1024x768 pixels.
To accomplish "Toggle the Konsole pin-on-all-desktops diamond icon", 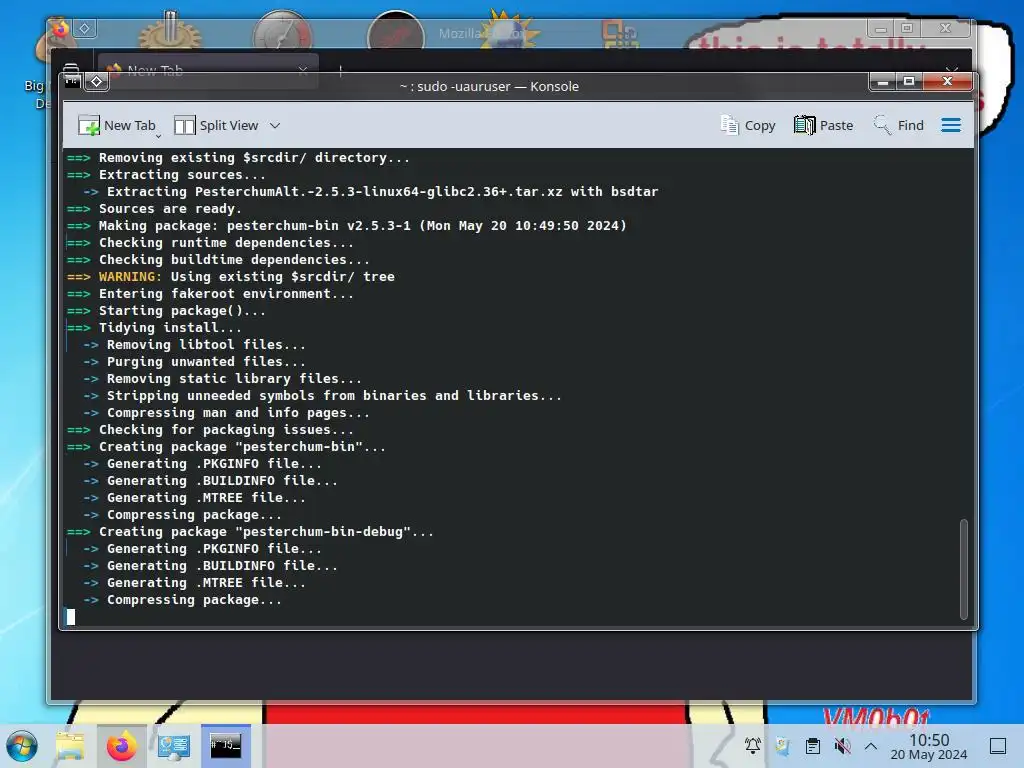I will tap(97, 82).
